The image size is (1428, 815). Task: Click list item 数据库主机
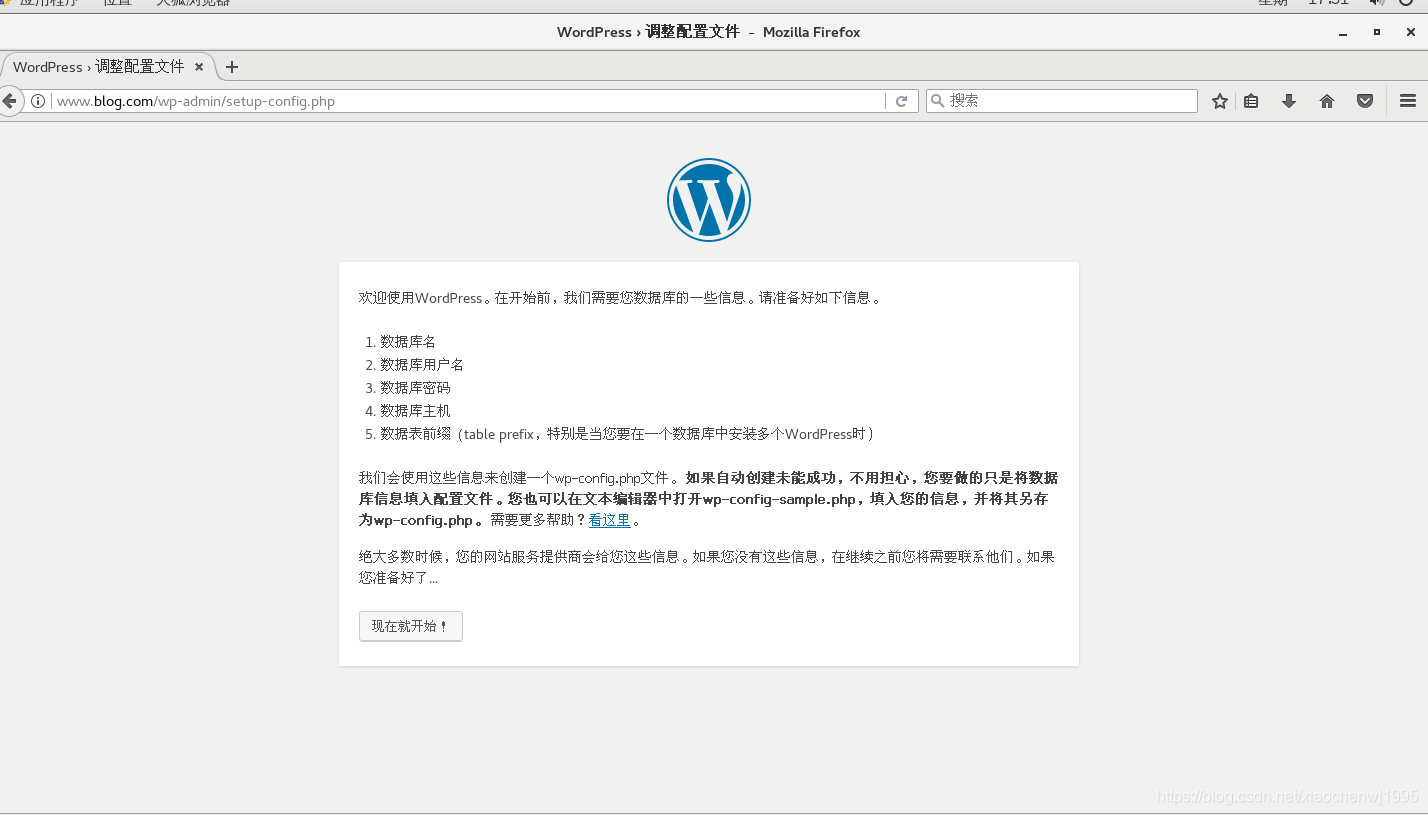click(415, 411)
